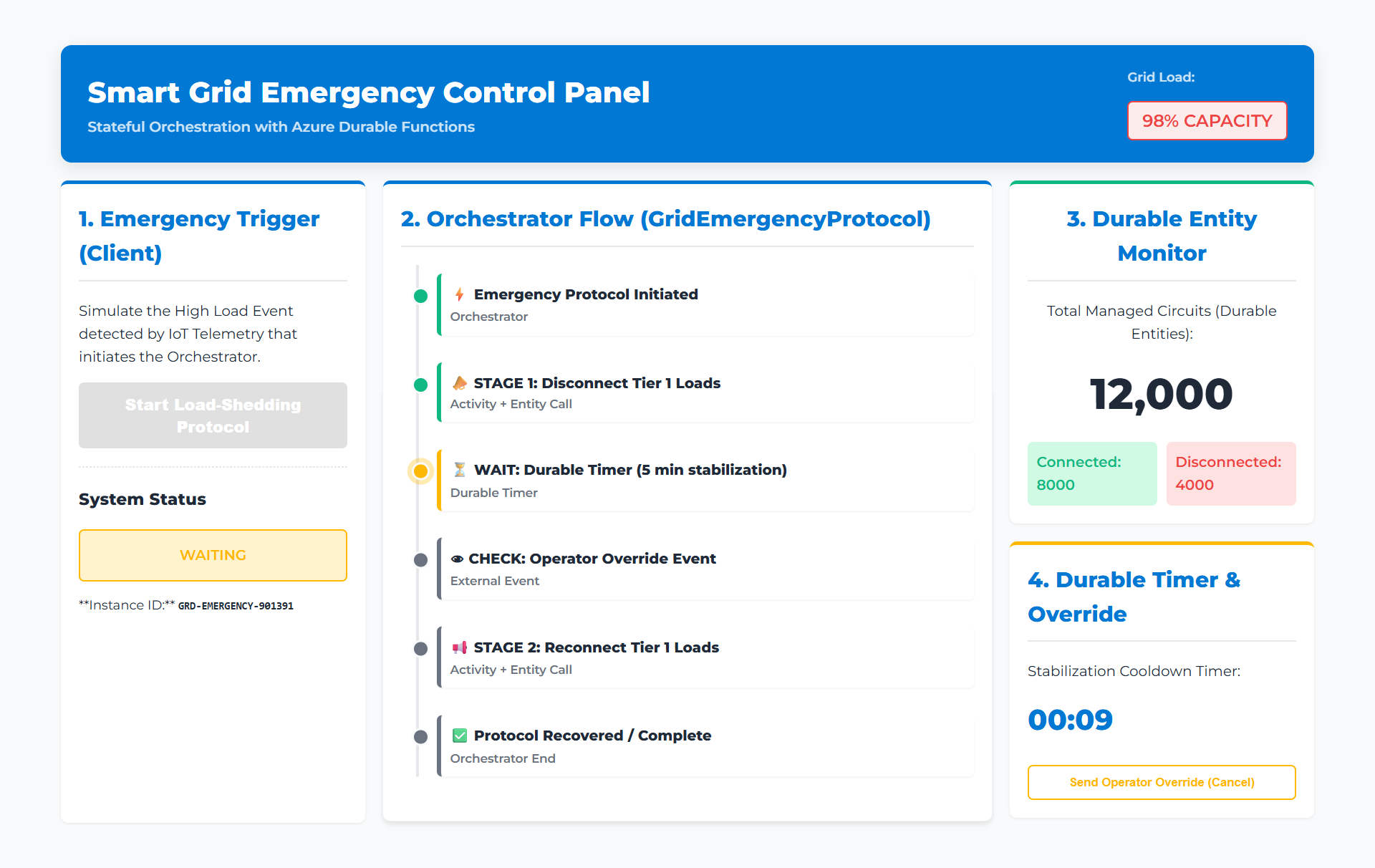Viewport: 1375px width, 868px height.
Task: Click the Stage 1 disconnect bell icon
Action: [460, 383]
